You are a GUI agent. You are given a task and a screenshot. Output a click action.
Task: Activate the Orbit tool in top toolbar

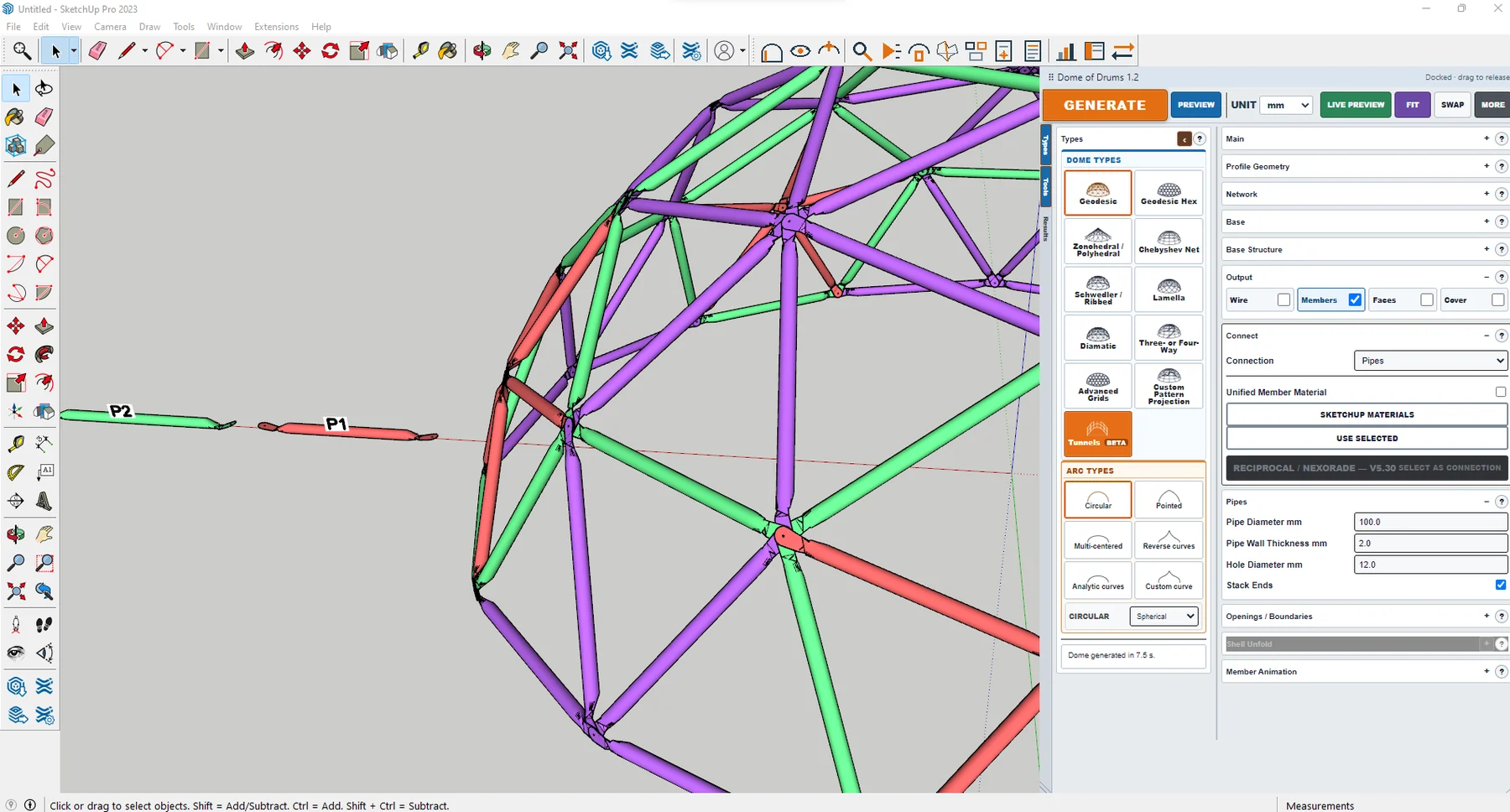click(x=482, y=51)
